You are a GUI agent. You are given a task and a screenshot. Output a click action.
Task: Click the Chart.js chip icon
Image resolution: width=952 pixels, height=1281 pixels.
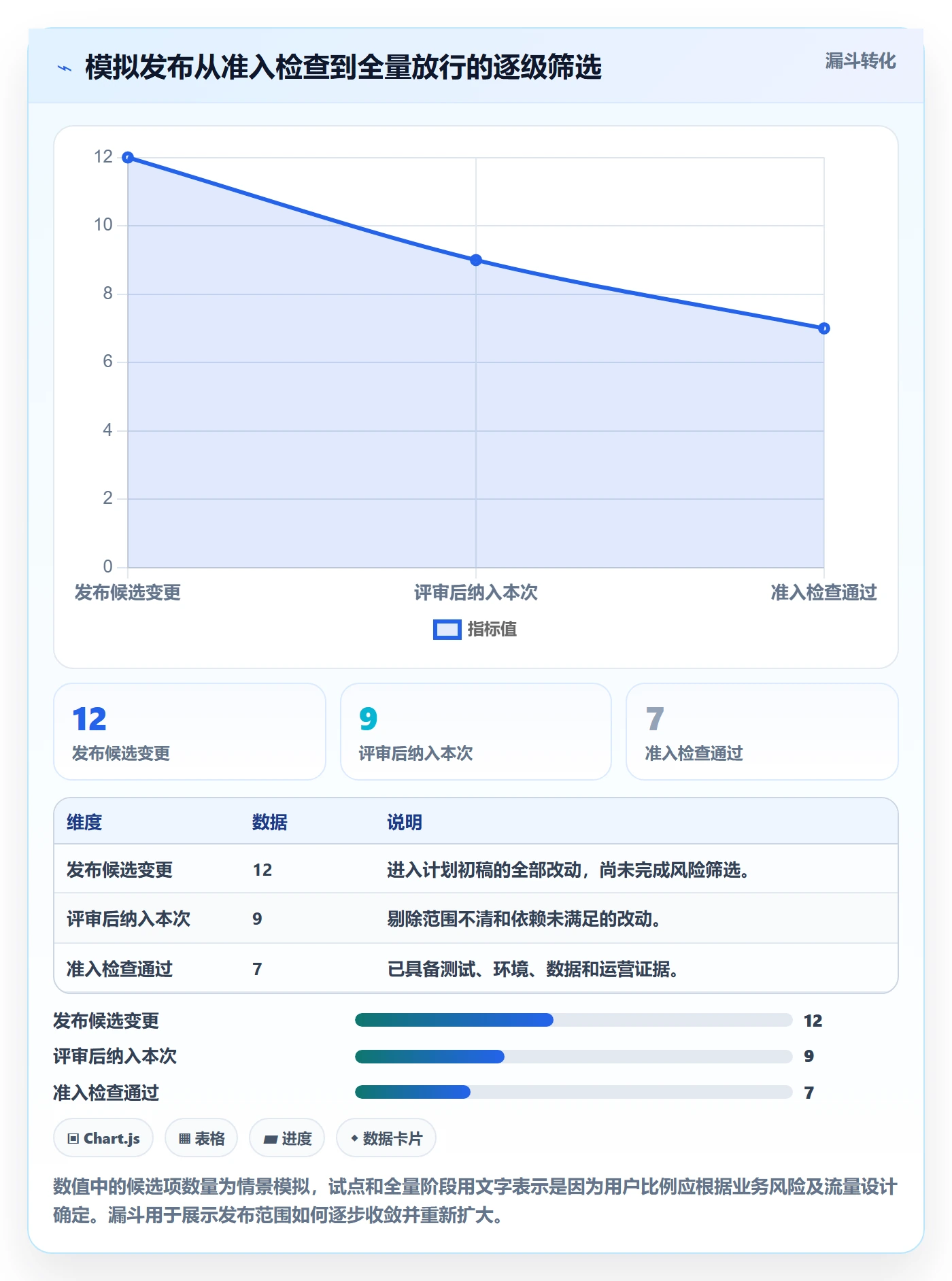(73, 1138)
